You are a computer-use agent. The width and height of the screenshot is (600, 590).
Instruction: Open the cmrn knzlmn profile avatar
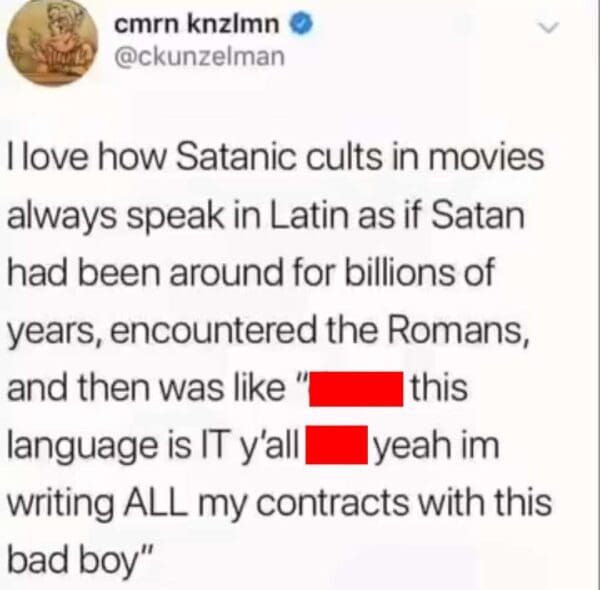[53, 41]
